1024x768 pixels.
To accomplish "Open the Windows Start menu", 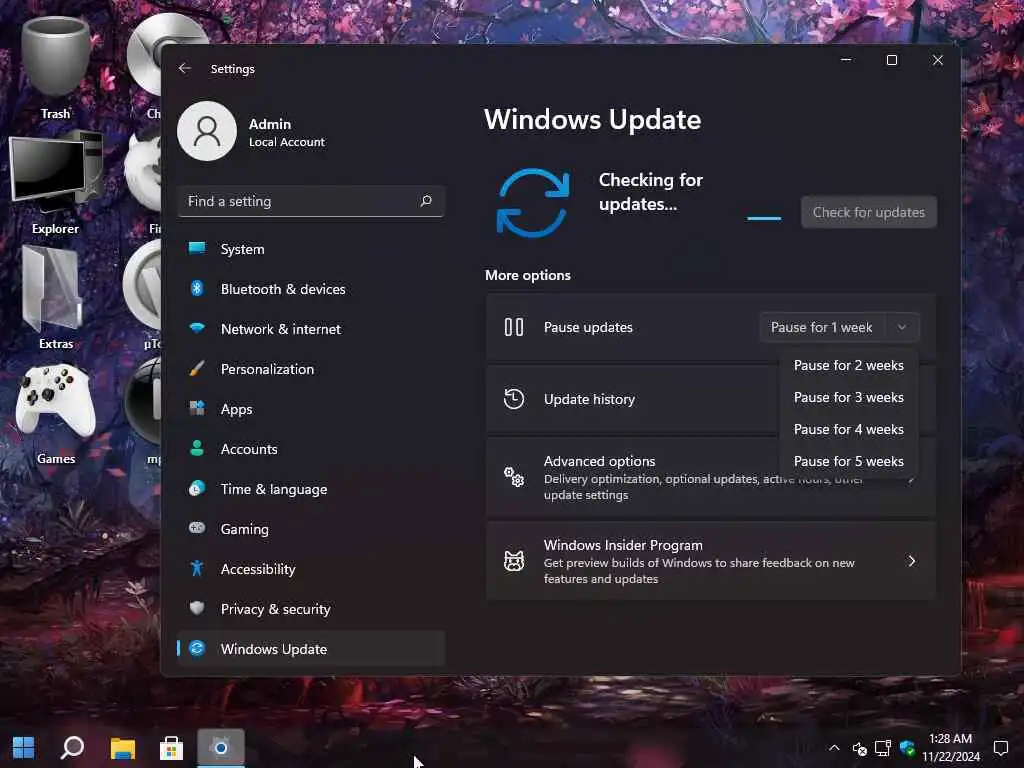I will pos(24,747).
